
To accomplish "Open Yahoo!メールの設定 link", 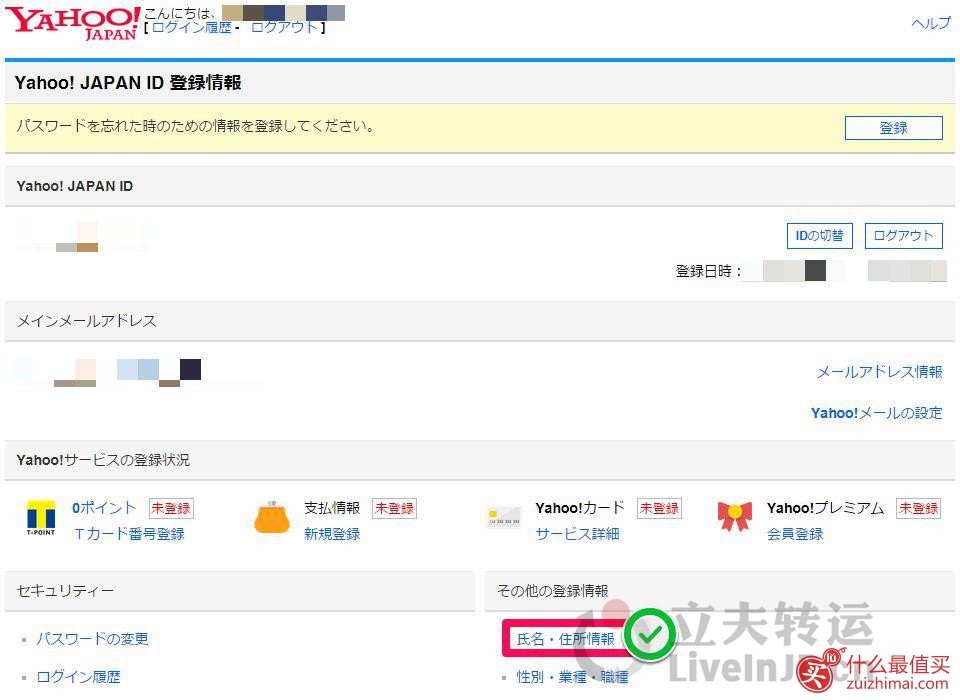I will tap(877, 413).
